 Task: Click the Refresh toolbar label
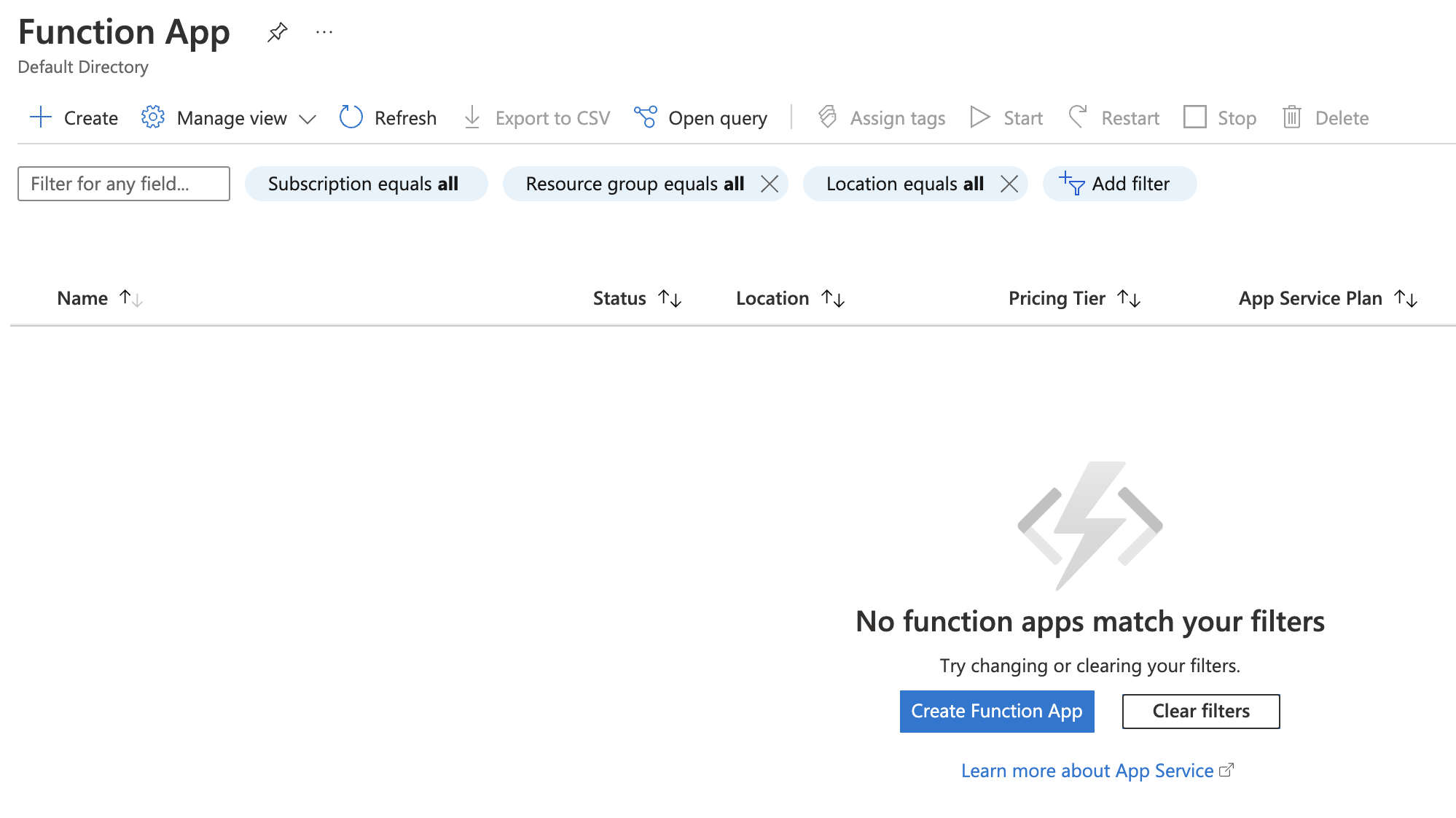click(406, 118)
